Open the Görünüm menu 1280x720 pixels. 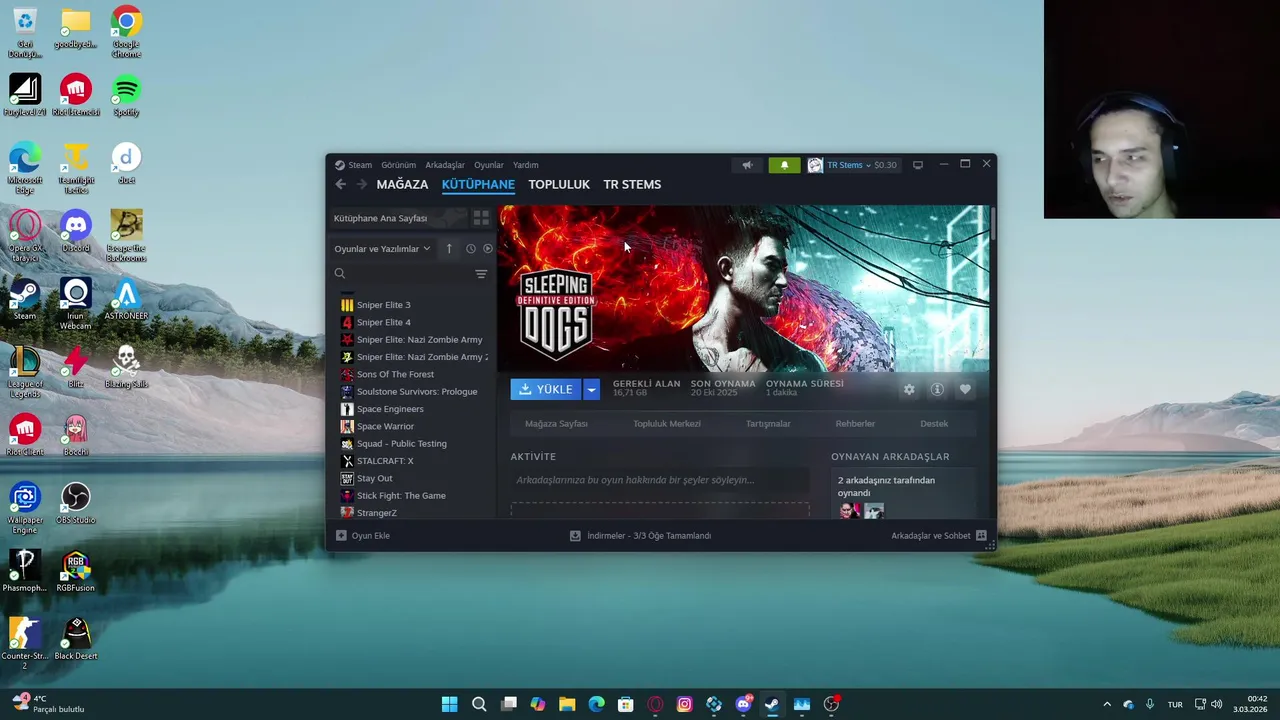398,165
